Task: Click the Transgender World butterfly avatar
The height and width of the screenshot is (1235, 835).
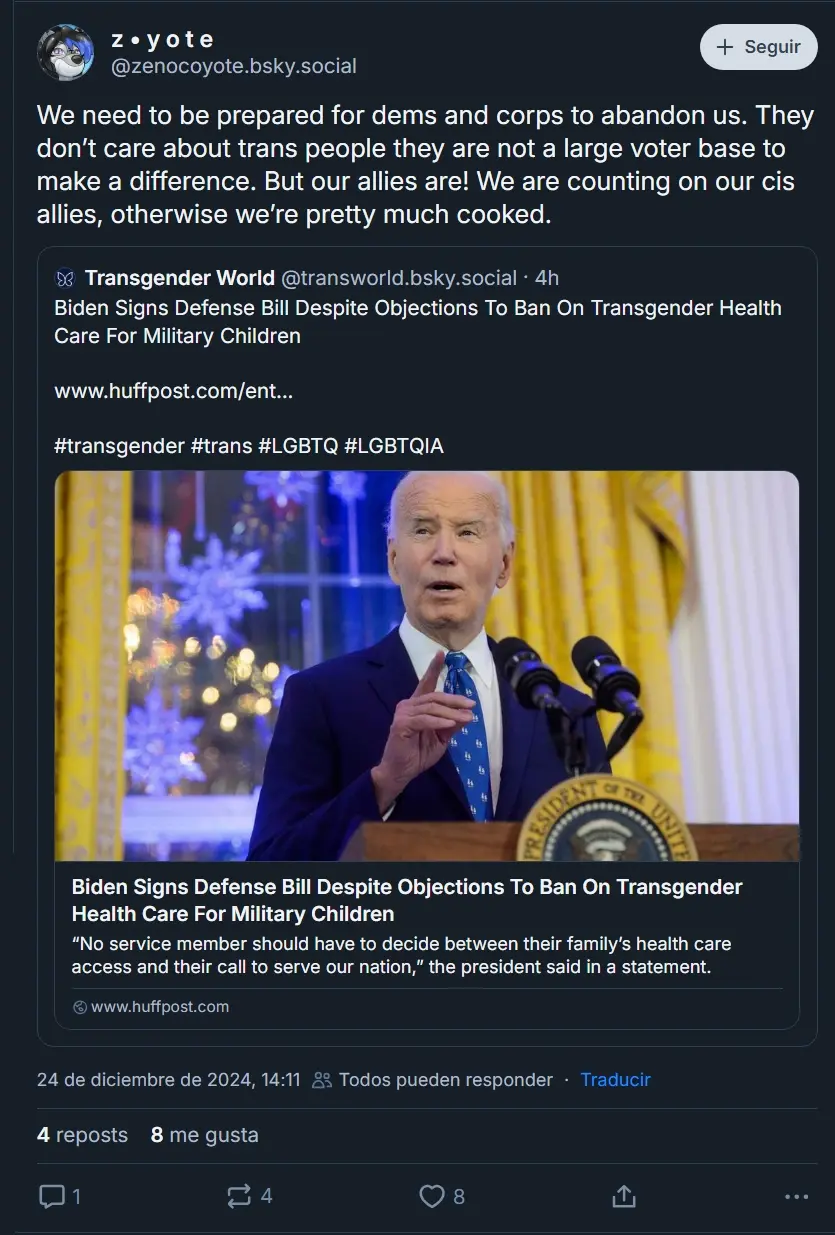Action: (65, 278)
